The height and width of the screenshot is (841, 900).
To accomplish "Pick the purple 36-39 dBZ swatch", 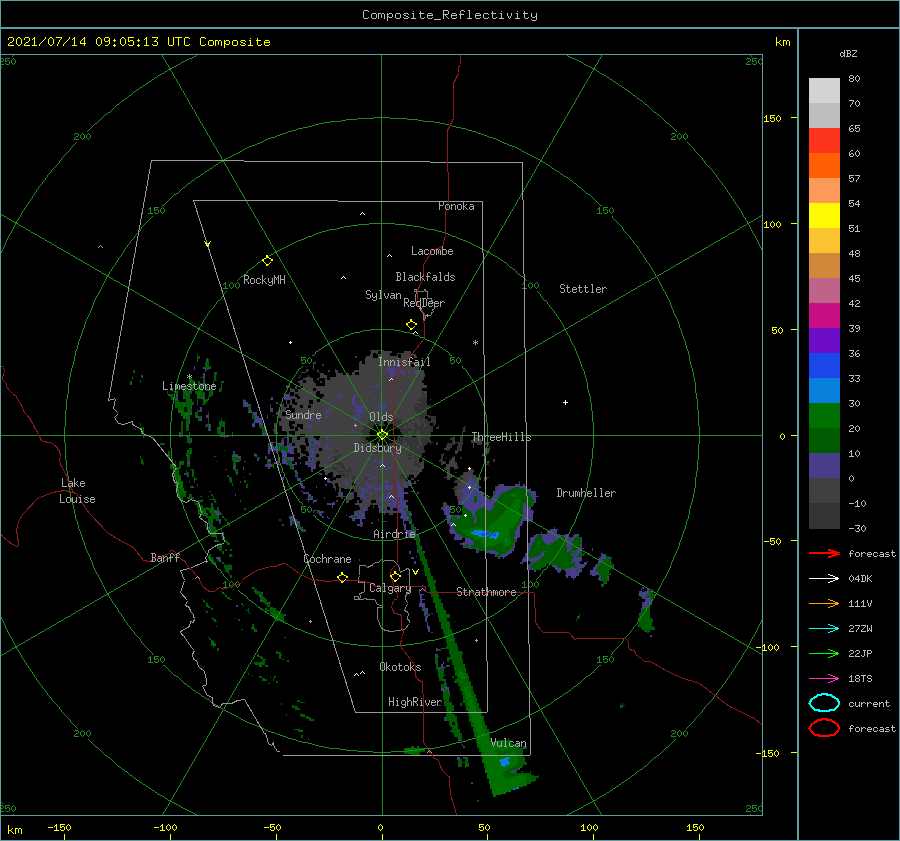I will point(824,341).
